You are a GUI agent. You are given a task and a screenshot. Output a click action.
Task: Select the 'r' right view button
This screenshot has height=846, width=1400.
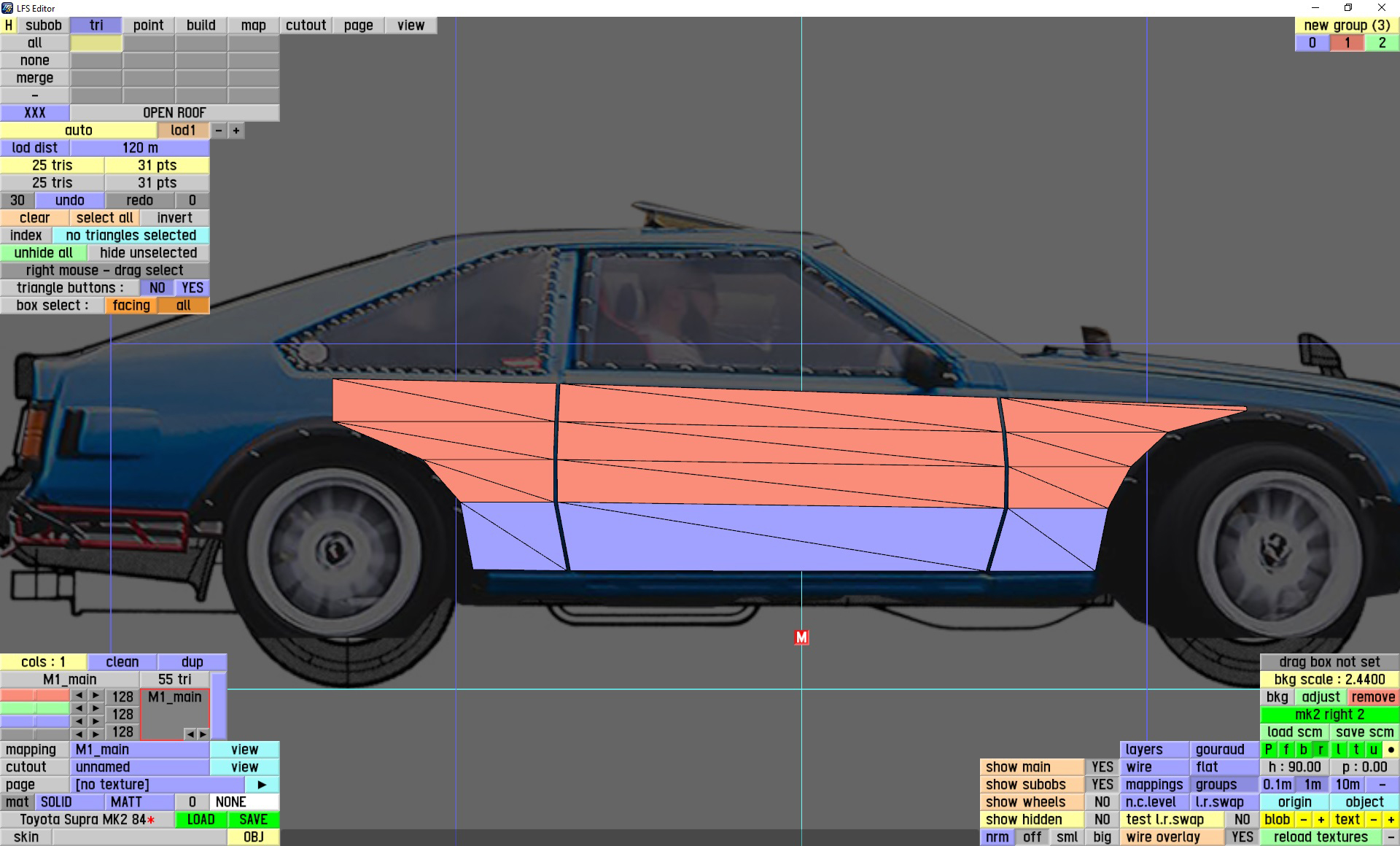[x=1321, y=749]
